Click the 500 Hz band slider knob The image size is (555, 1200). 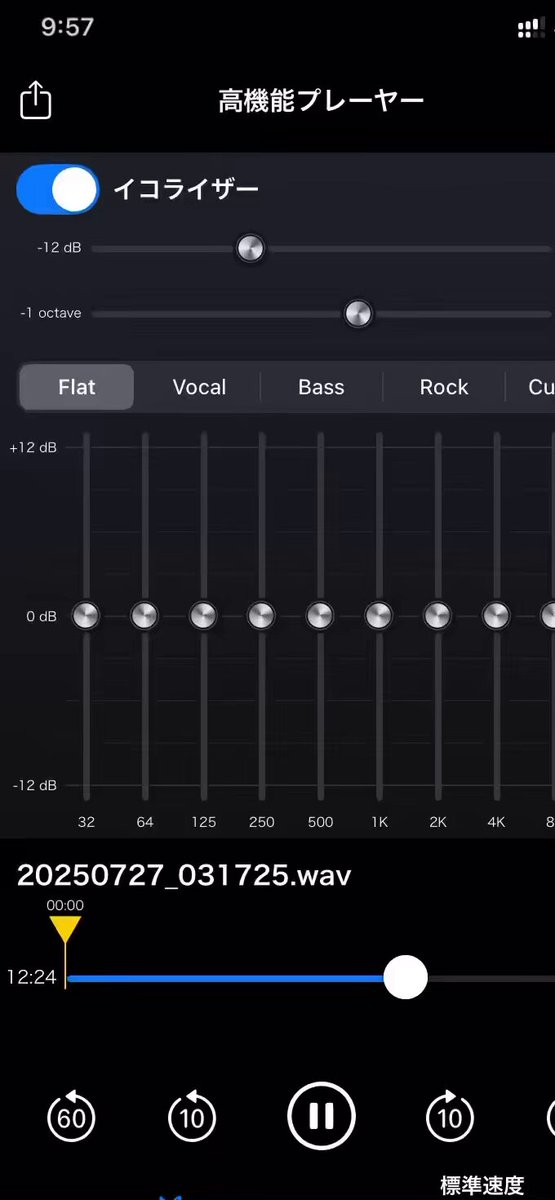tap(320, 615)
